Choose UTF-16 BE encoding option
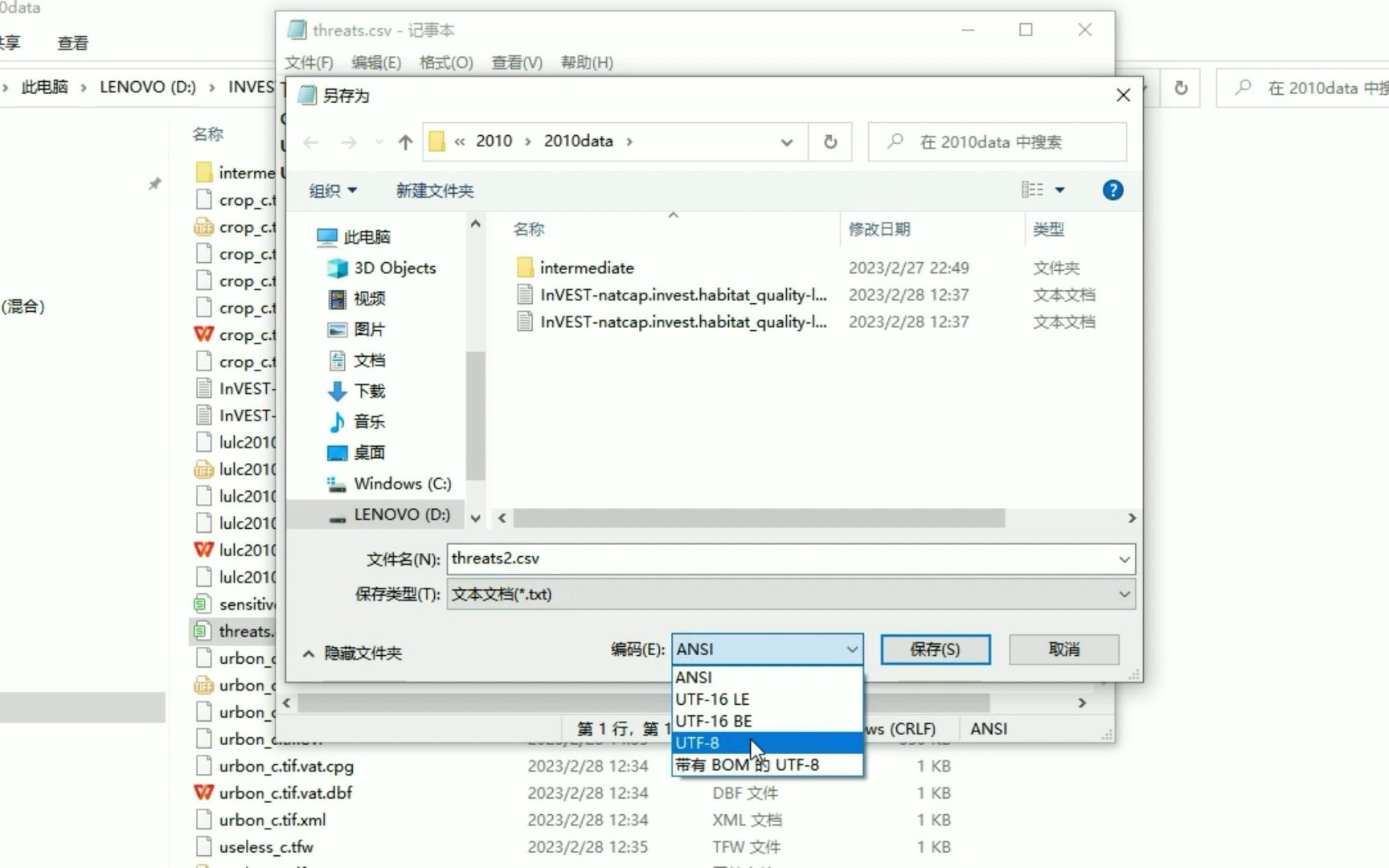The height and width of the screenshot is (868, 1389). [x=768, y=721]
